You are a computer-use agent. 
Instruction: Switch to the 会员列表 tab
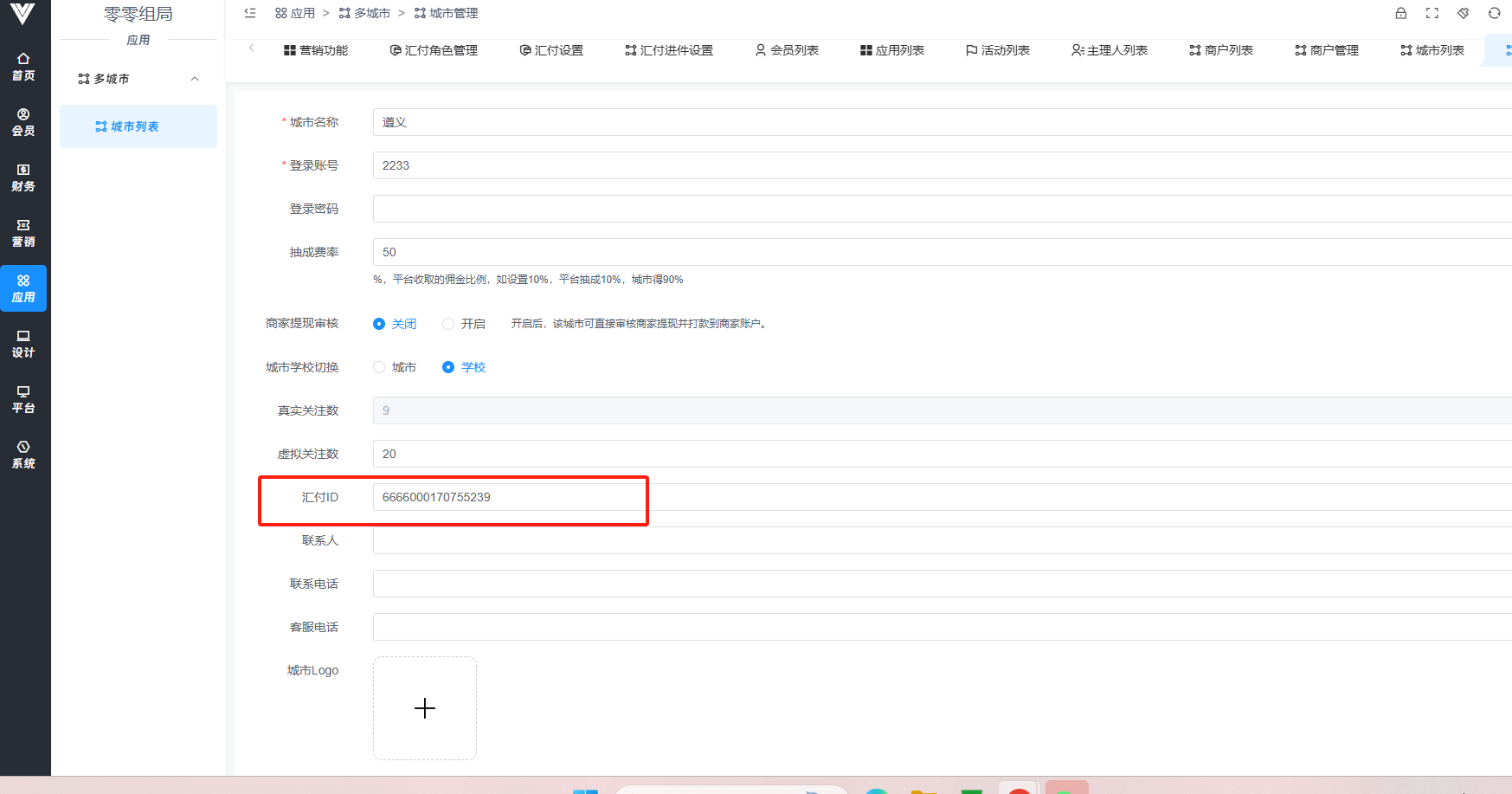787,50
